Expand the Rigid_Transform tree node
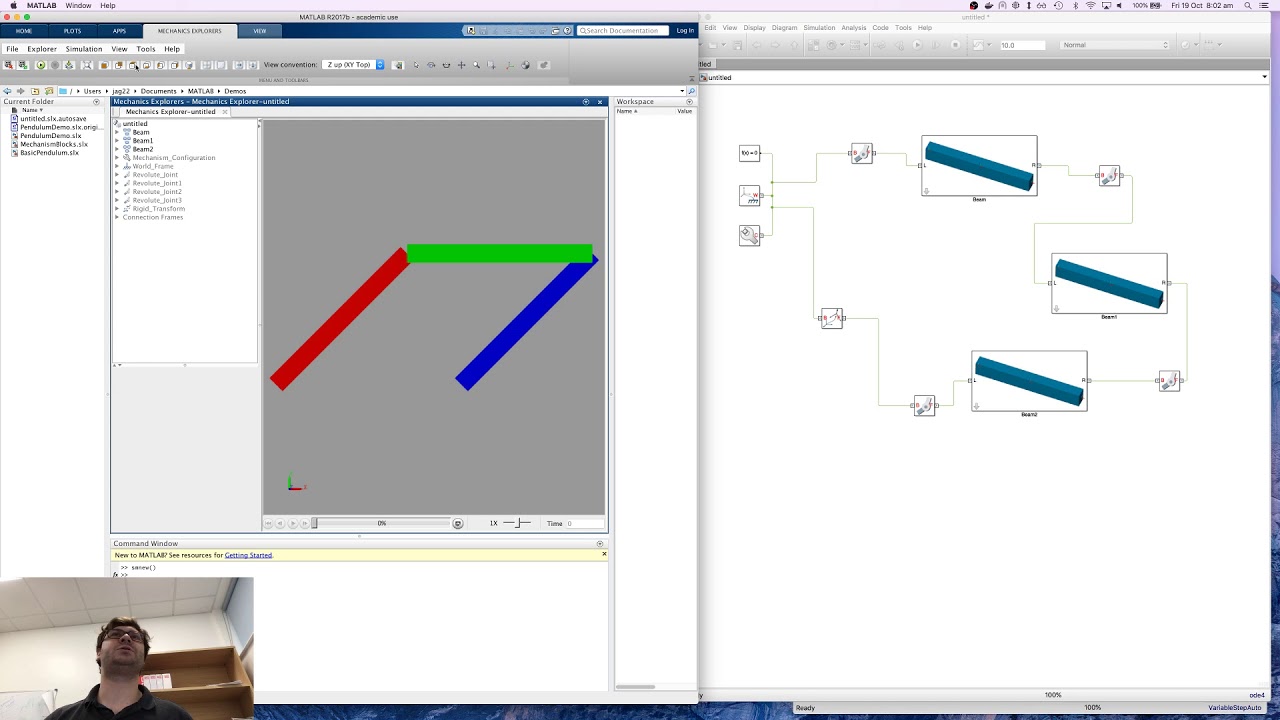The image size is (1280, 720). 117,209
